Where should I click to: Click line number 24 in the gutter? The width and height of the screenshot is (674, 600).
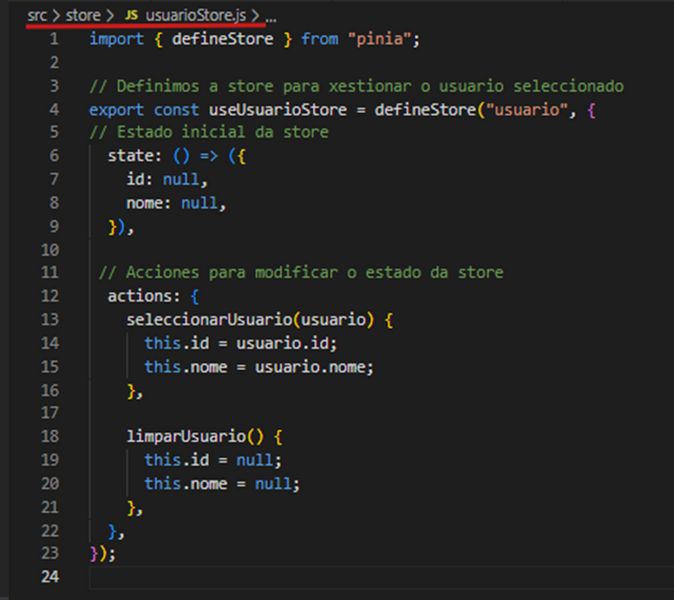pos(50,576)
